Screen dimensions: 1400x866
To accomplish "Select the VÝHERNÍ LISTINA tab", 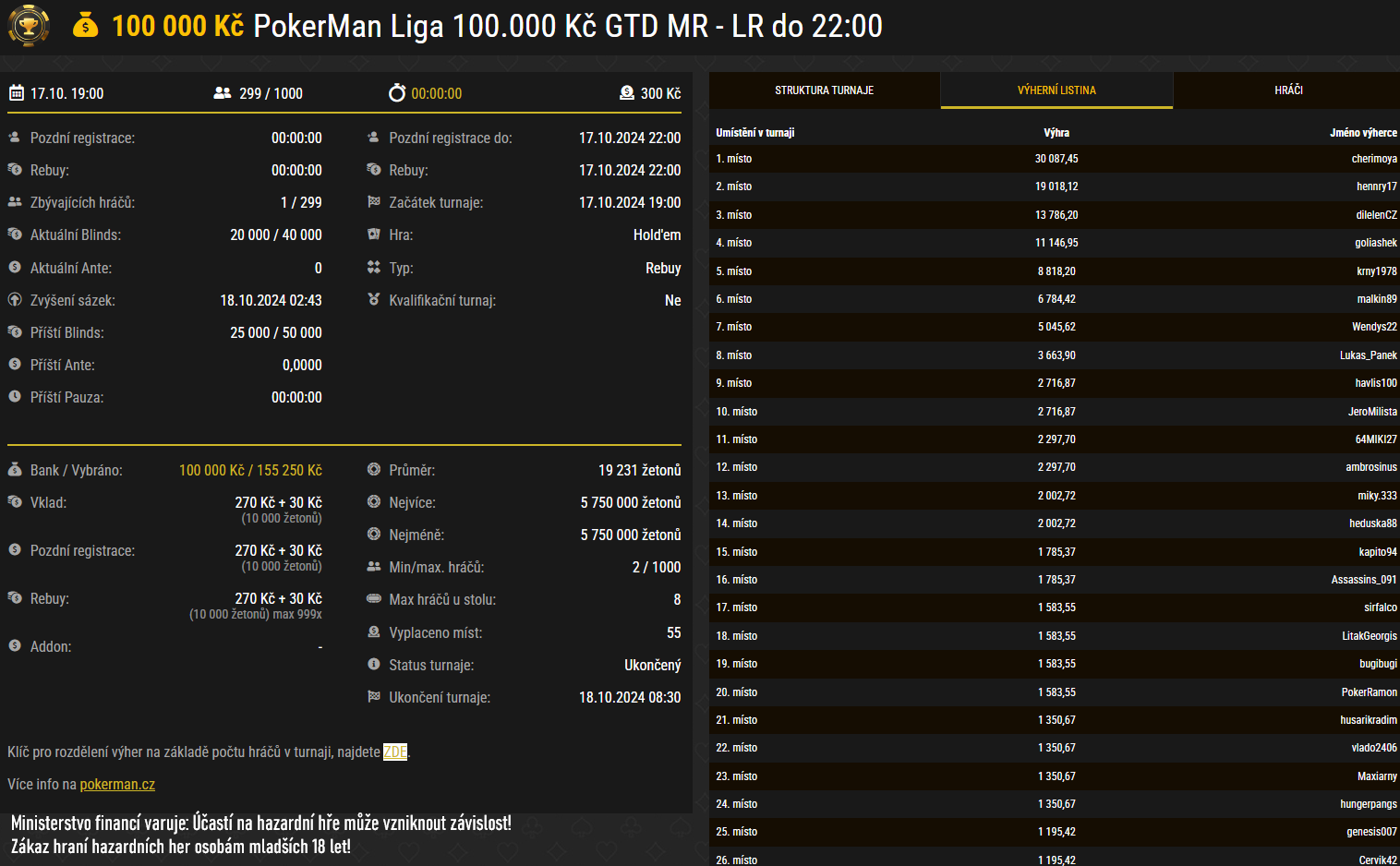I will (x=1056, y=90).
